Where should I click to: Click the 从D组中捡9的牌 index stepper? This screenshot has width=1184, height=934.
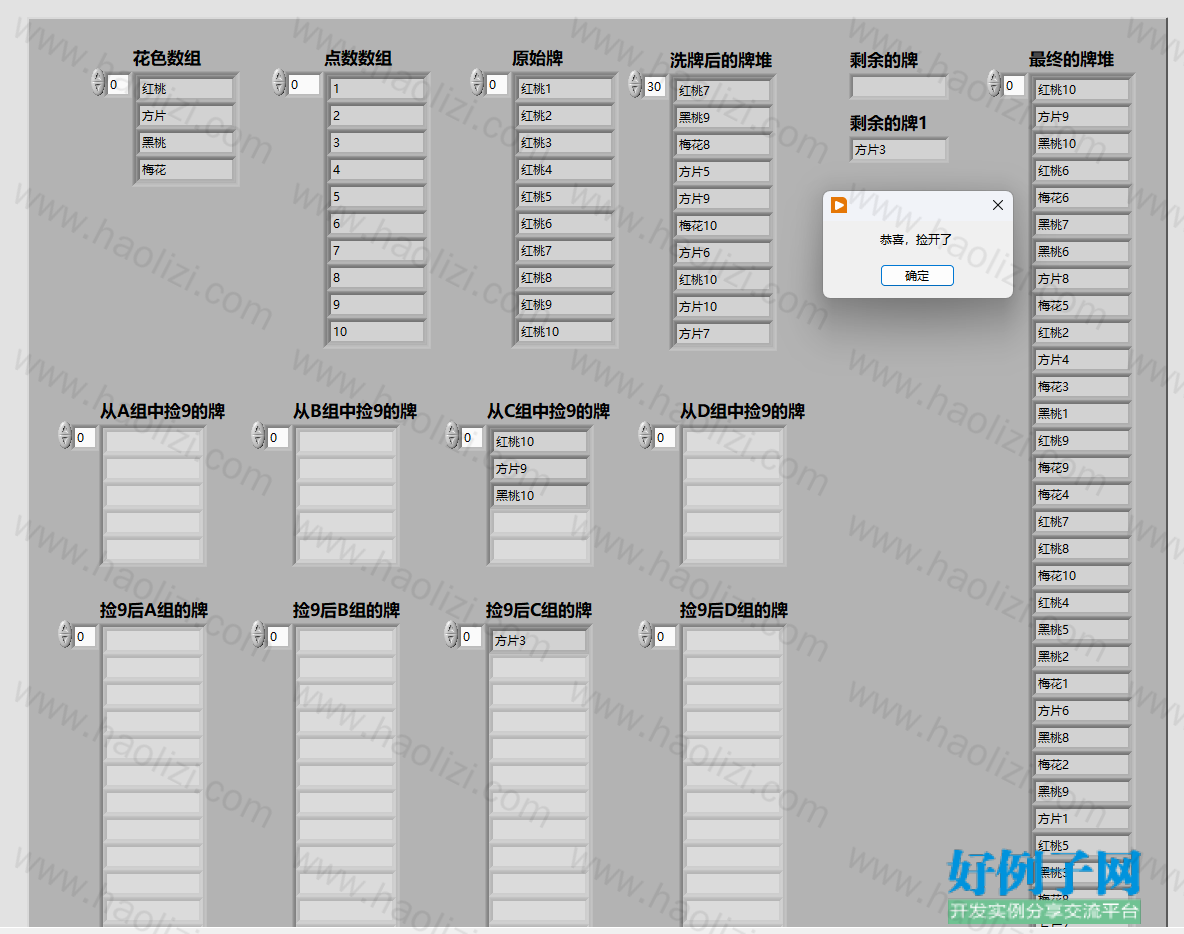point(645,436)
